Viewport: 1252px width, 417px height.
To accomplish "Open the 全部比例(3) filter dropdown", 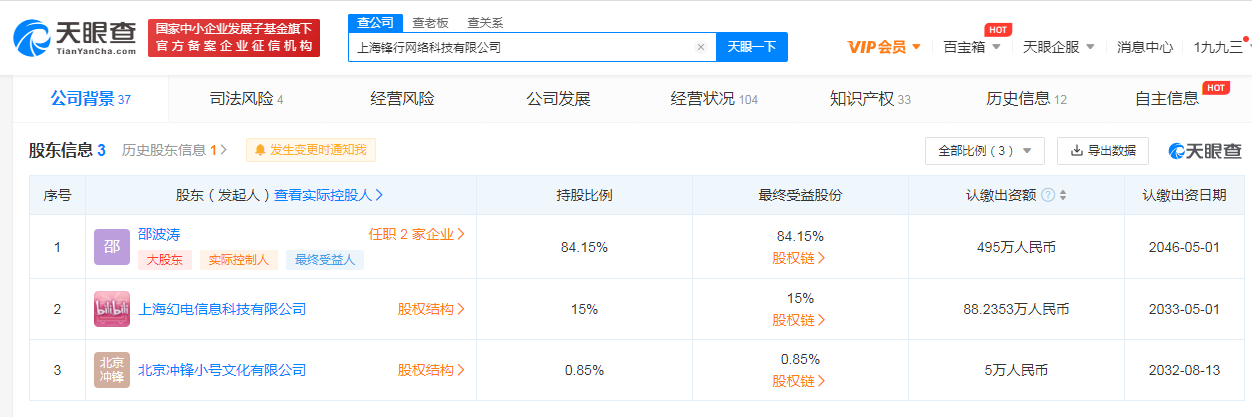I will click(985, 150).
